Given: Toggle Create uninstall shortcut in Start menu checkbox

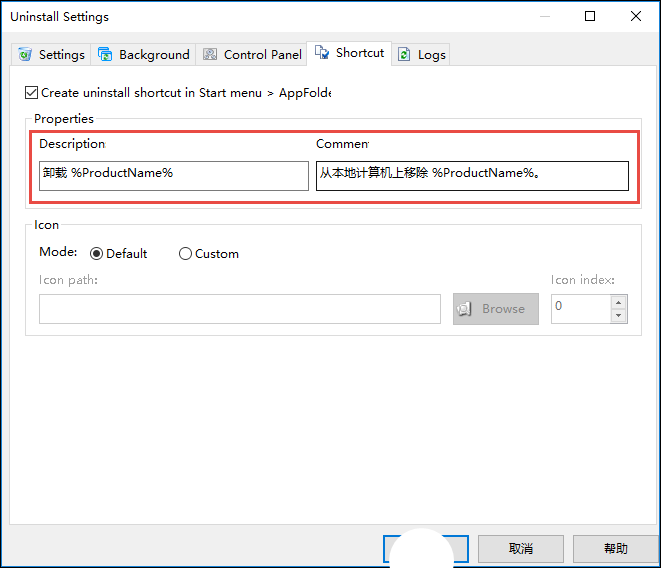Looking at the screenshot, I should [32, 92].
